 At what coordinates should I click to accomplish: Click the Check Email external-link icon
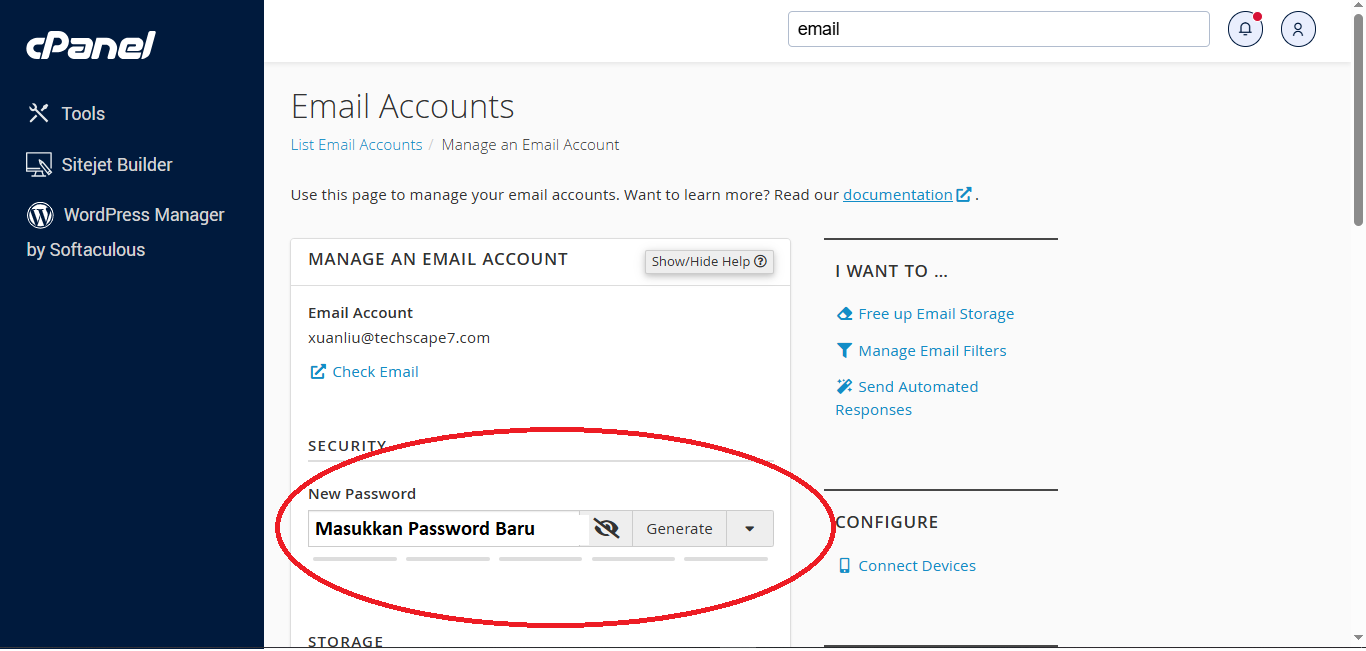[318, 372]
